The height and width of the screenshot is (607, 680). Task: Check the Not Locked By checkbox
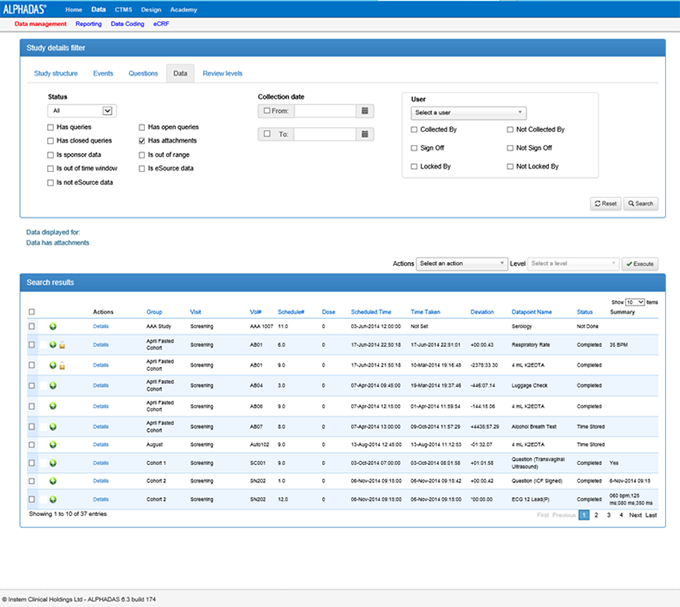pyautogui.click(x=510, y=166)
